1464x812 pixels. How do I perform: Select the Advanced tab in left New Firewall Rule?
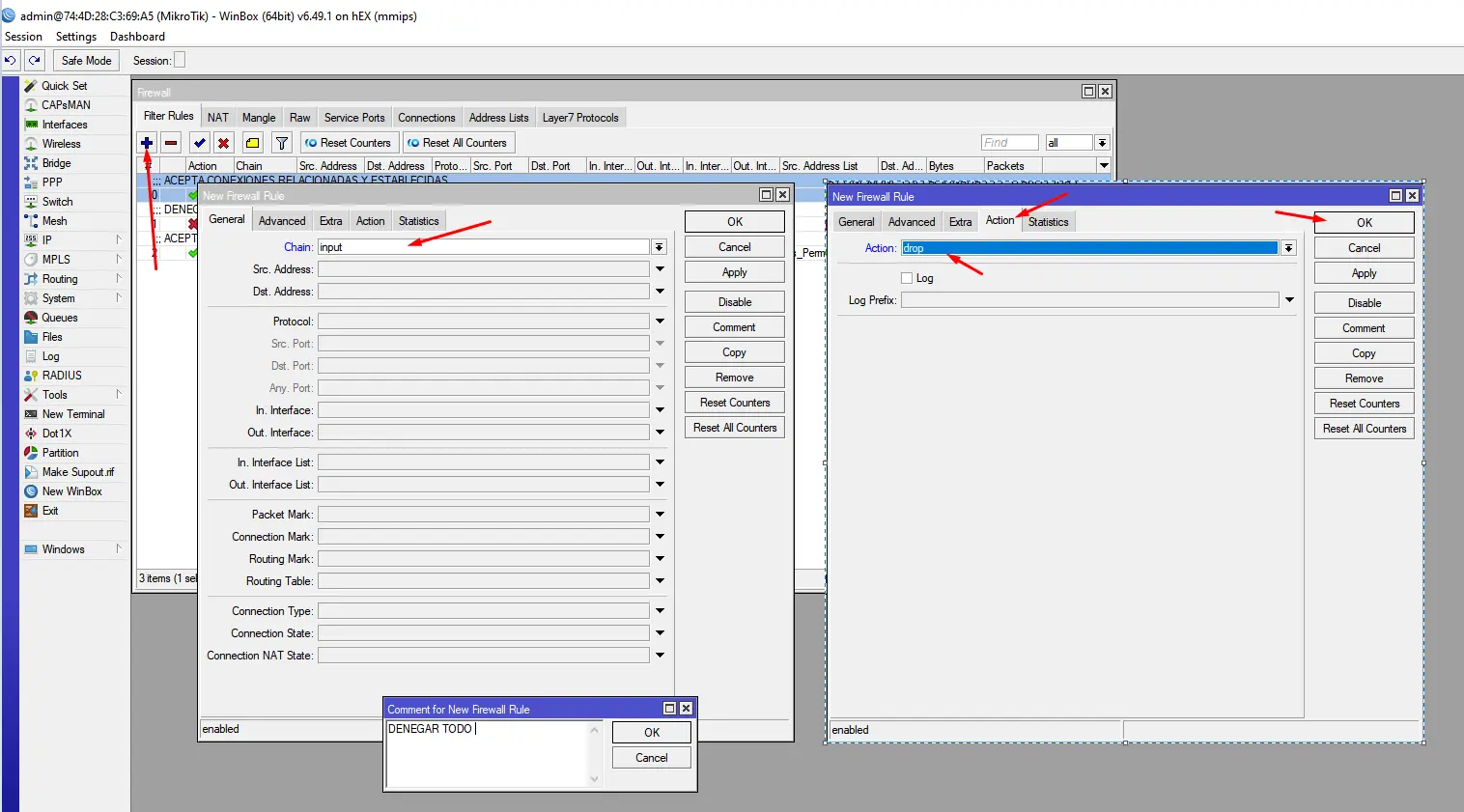click(282, 221)
